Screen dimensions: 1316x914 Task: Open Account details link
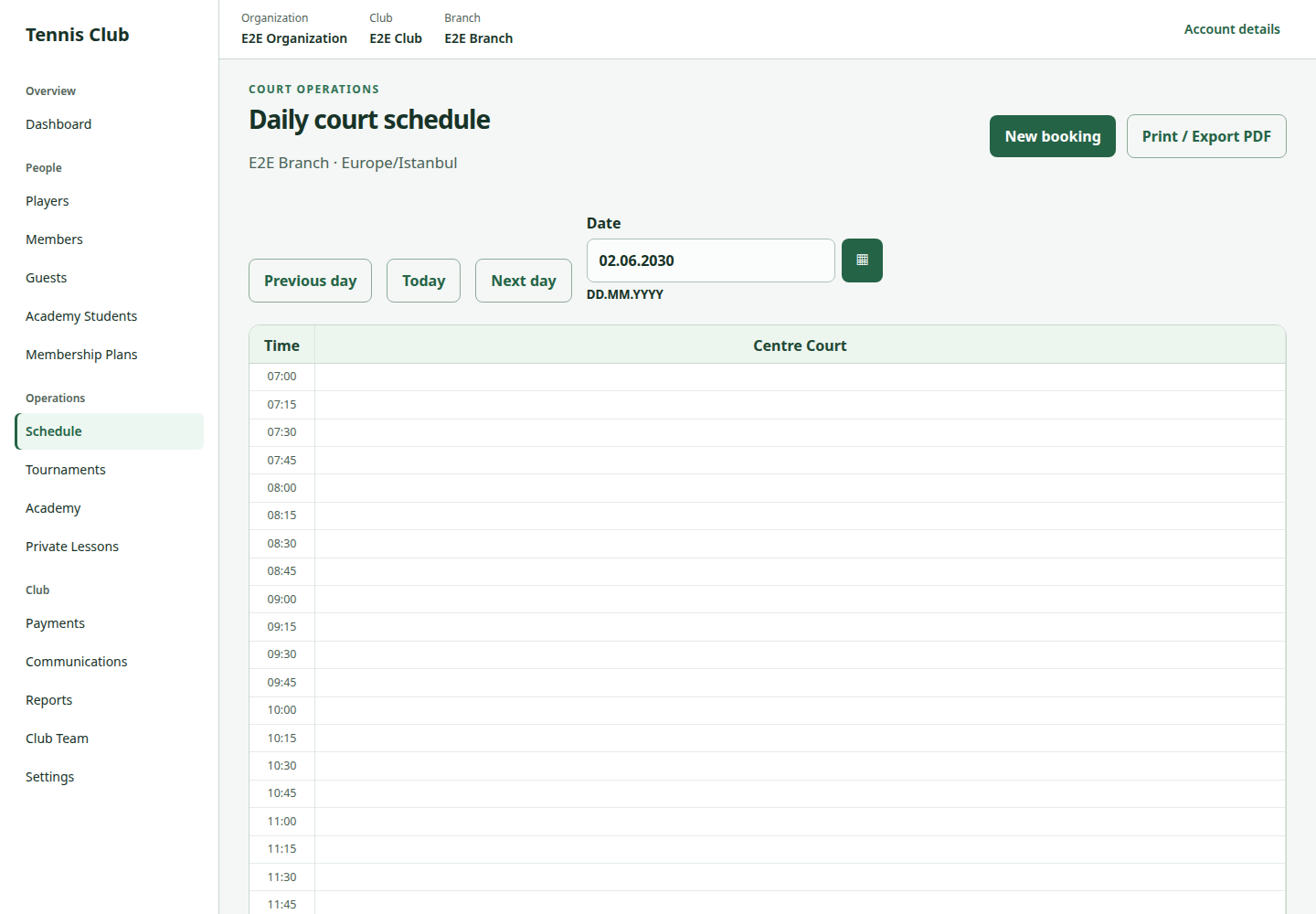tap(1232, 29)
